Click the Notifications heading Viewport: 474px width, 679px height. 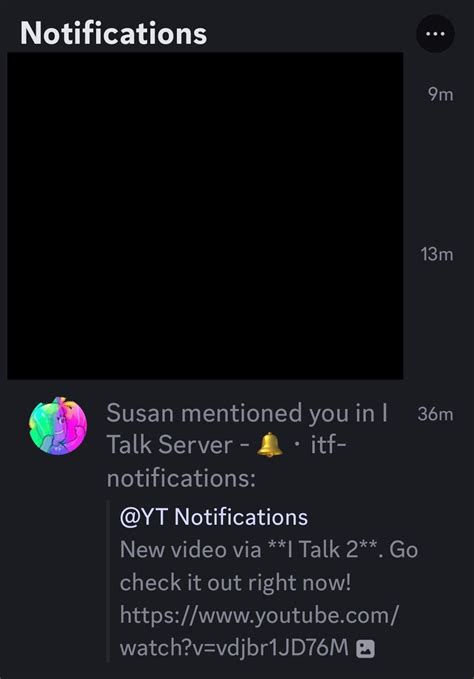point(113,33)
